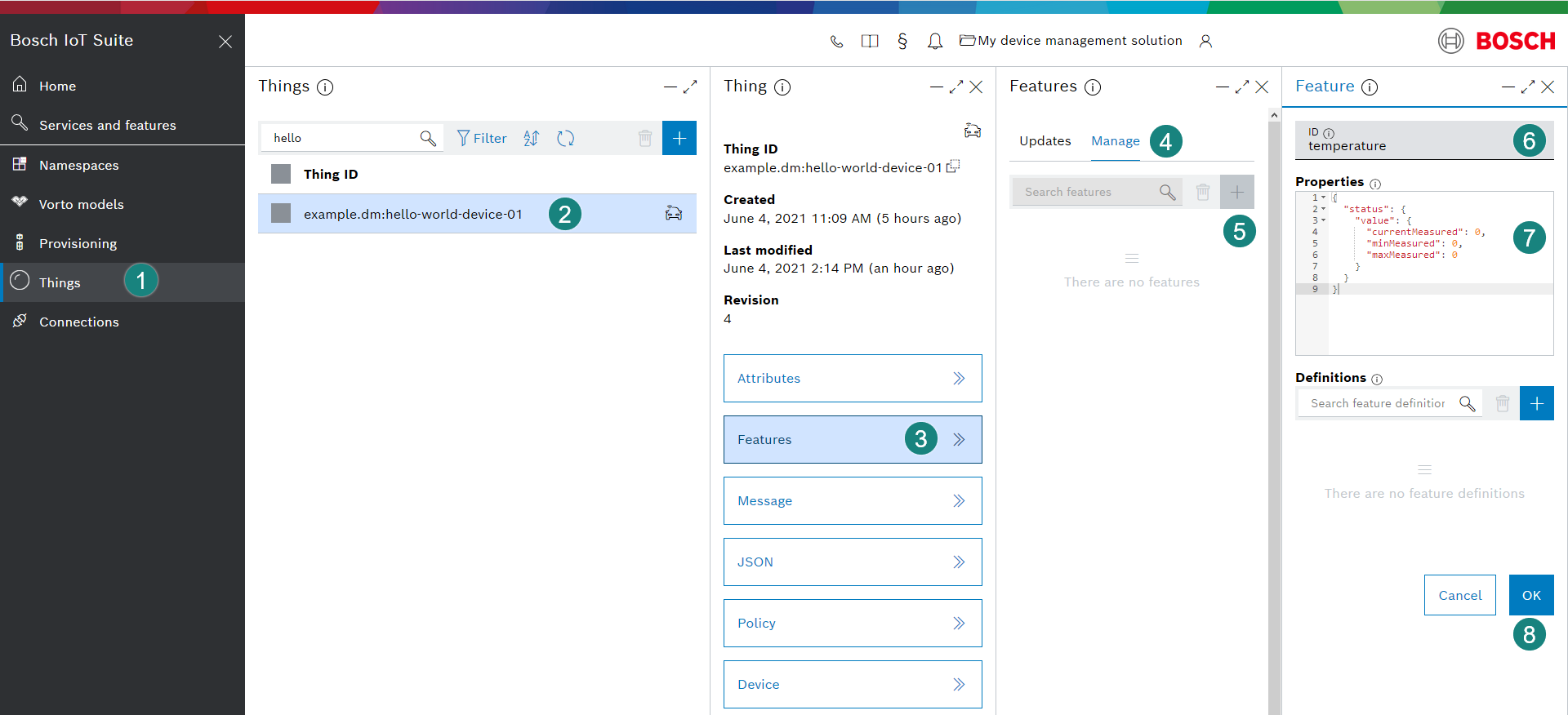Open the phone contact icon in header
Screen dimensions: 1568x715
(836, 41)
